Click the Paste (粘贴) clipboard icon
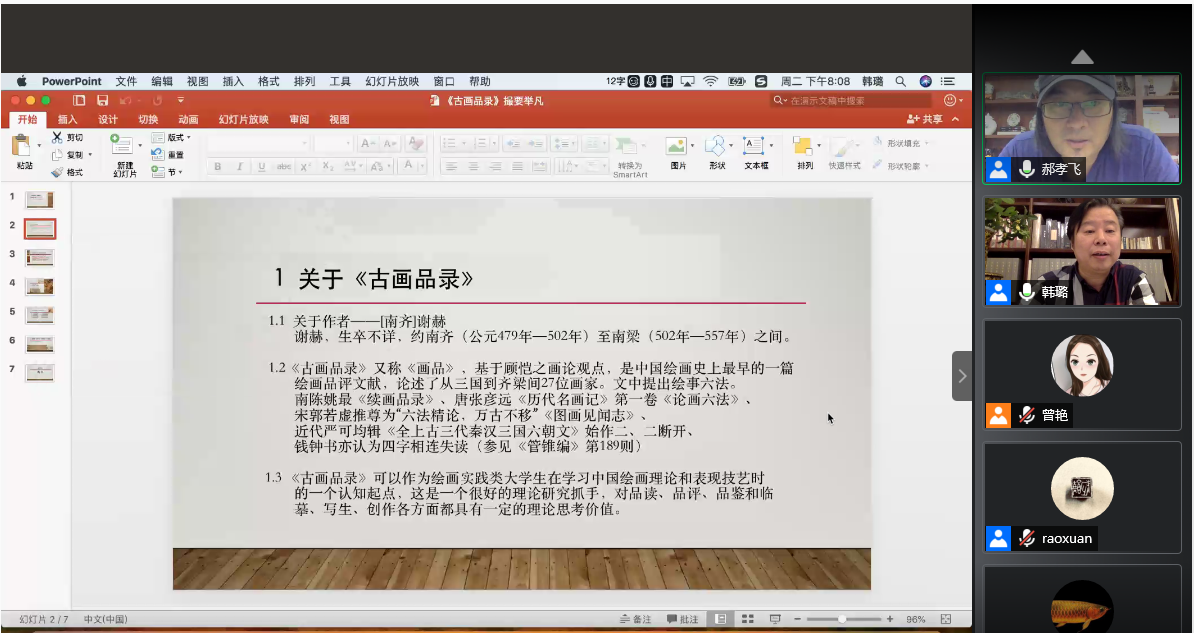The image size is (1194, 633). click(23, 148)
